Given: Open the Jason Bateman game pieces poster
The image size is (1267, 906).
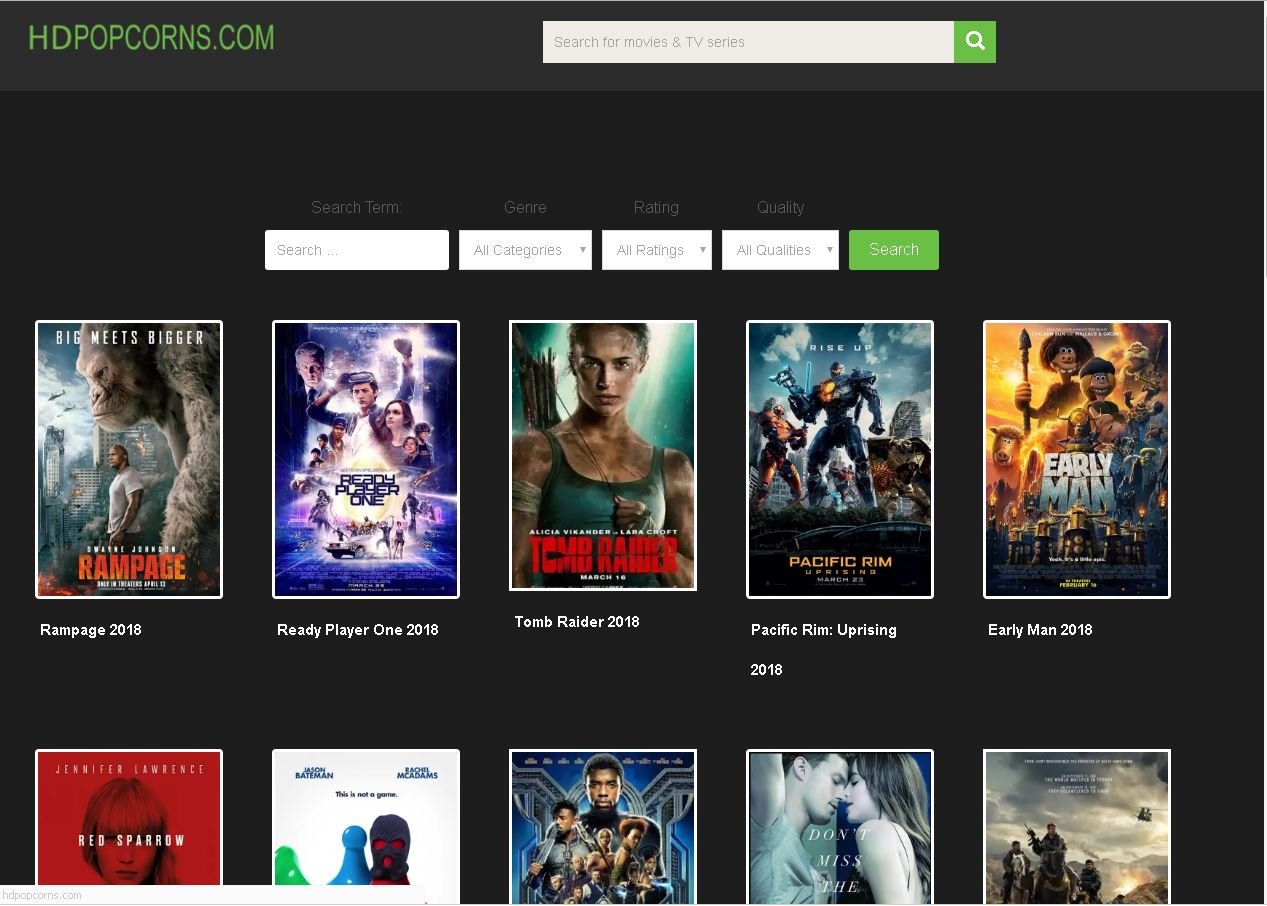Looking at the screenshot, I should pos(366,827).
